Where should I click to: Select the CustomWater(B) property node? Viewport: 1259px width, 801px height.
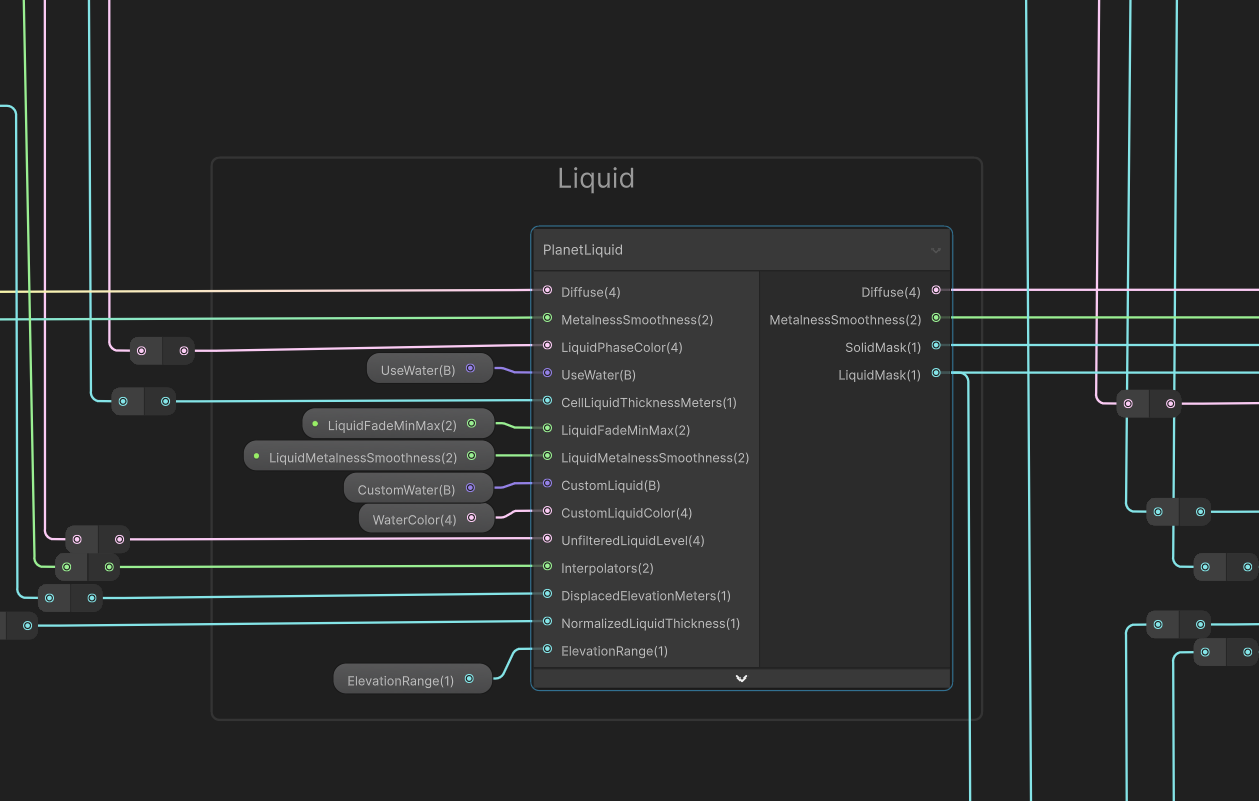coord(406,490)
